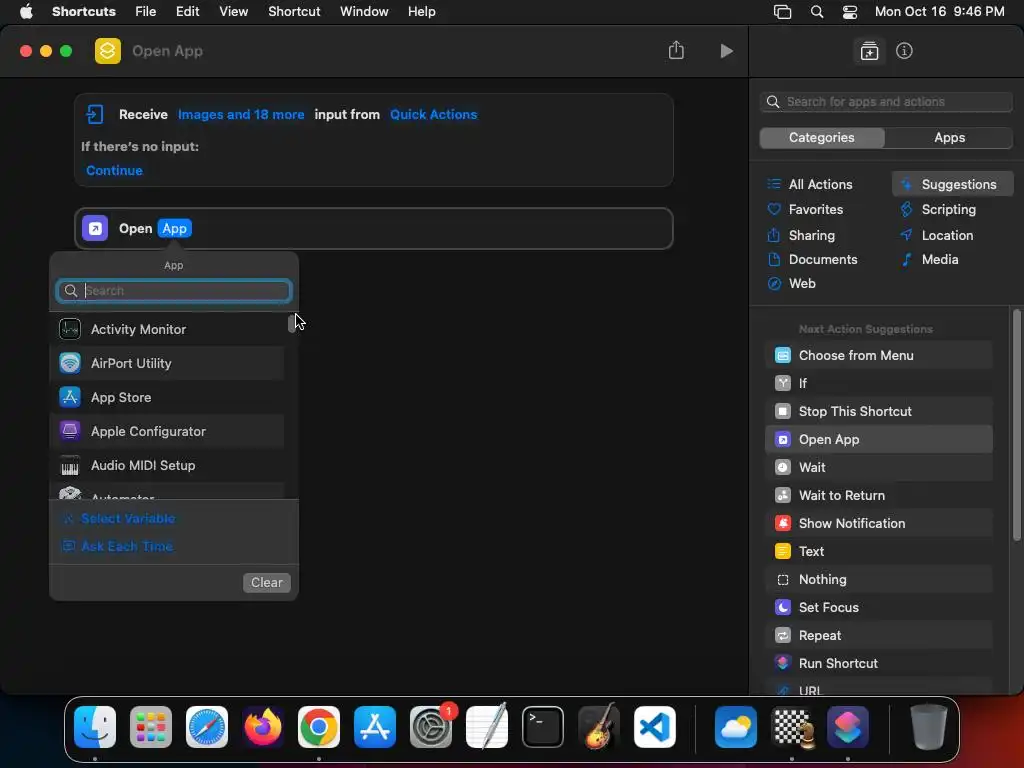Open the Window menu

coord(364,12)
